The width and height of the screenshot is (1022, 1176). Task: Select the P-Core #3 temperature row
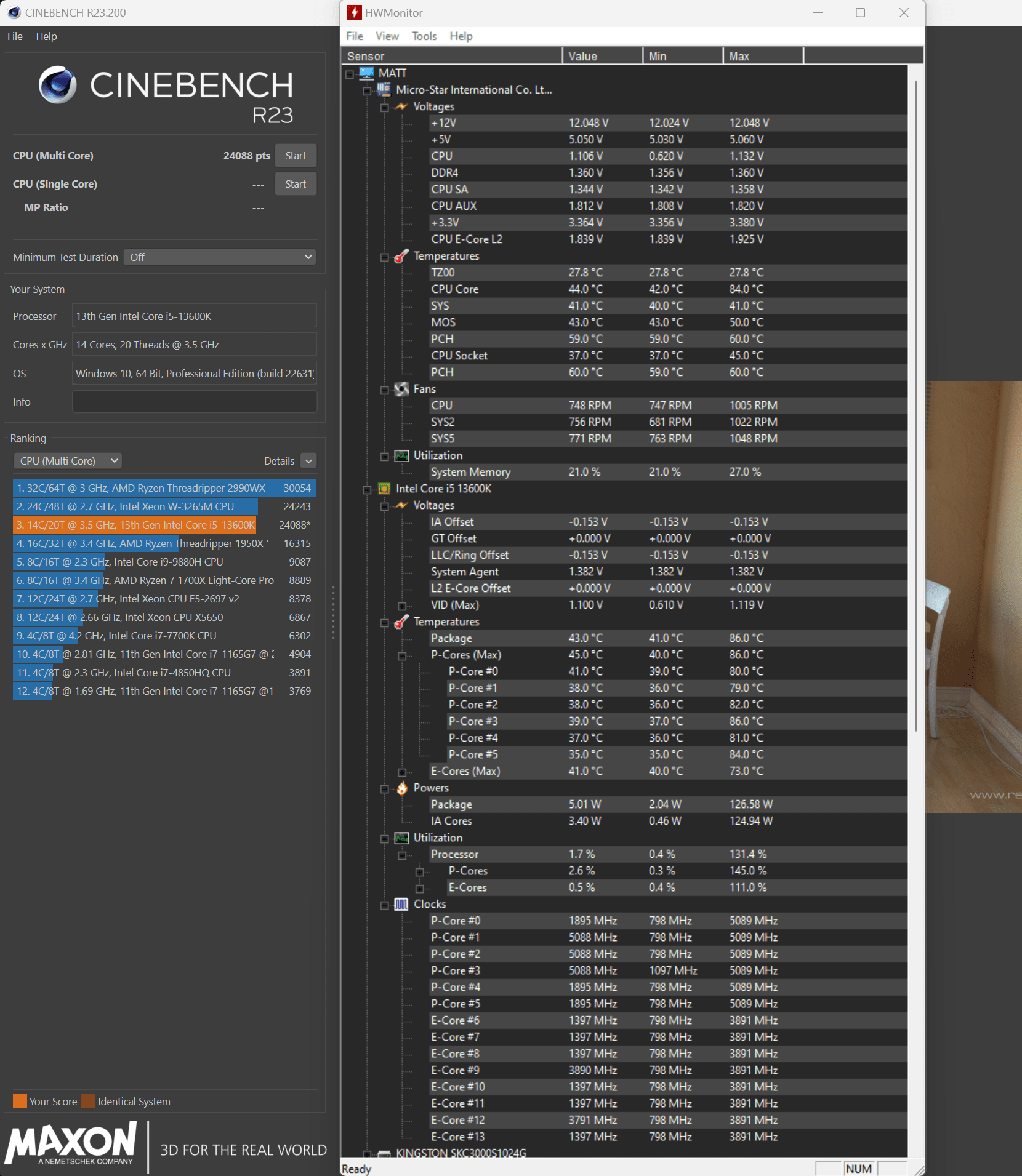[x=677, y=721]
